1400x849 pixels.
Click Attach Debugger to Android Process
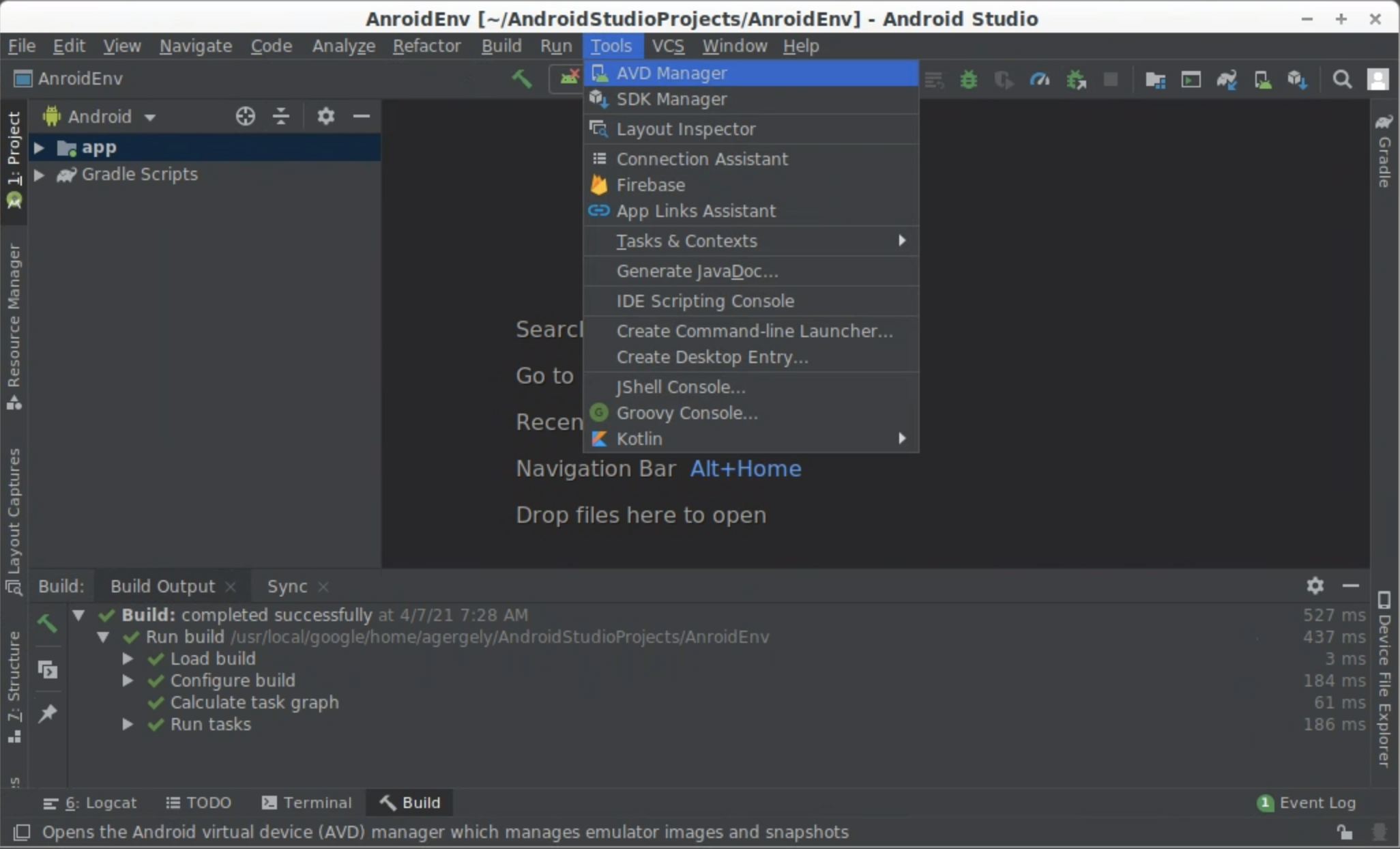[x=1076, y=80]
